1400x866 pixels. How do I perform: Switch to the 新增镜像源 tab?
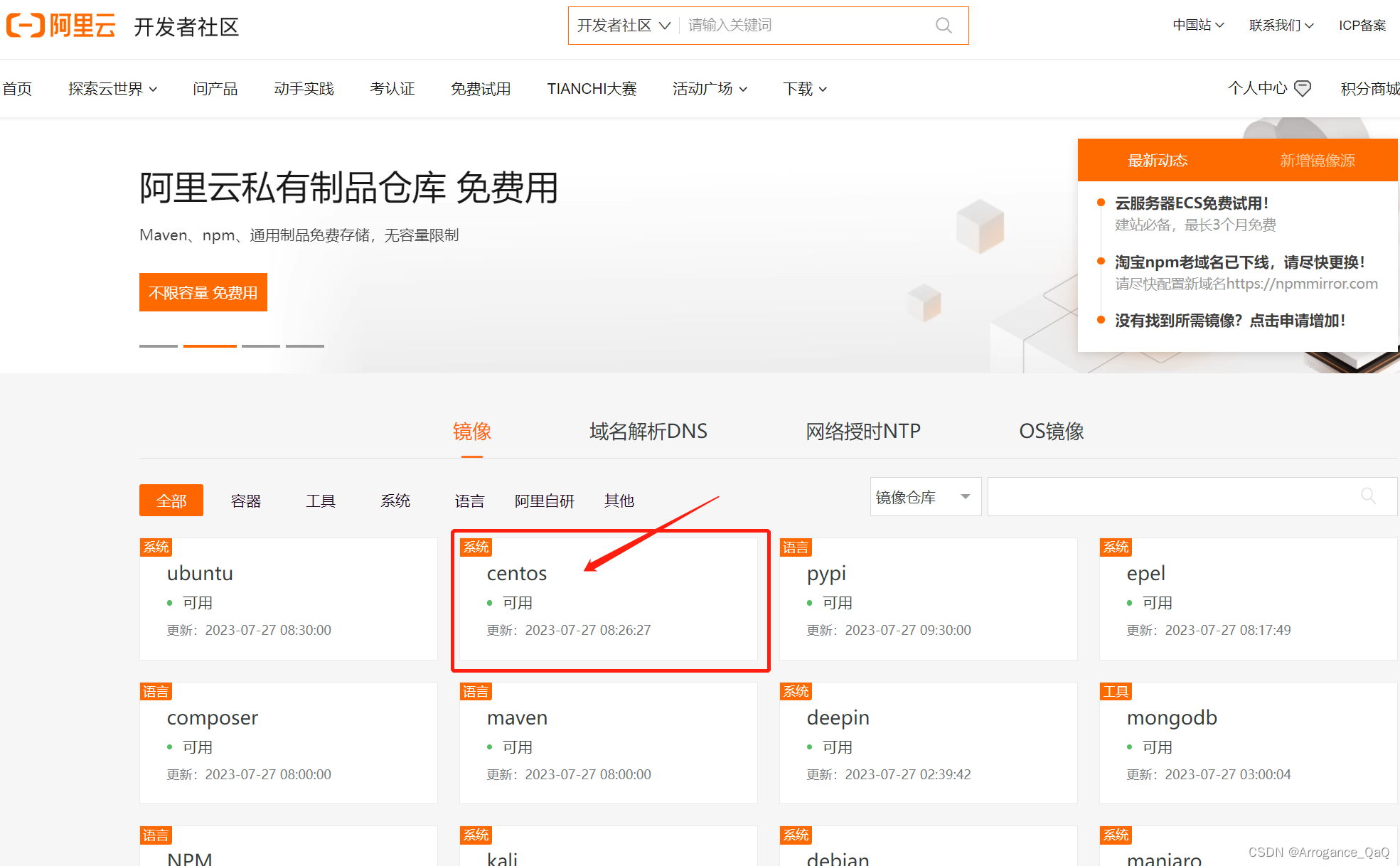pyautogui.click(x=1317, y=161)
